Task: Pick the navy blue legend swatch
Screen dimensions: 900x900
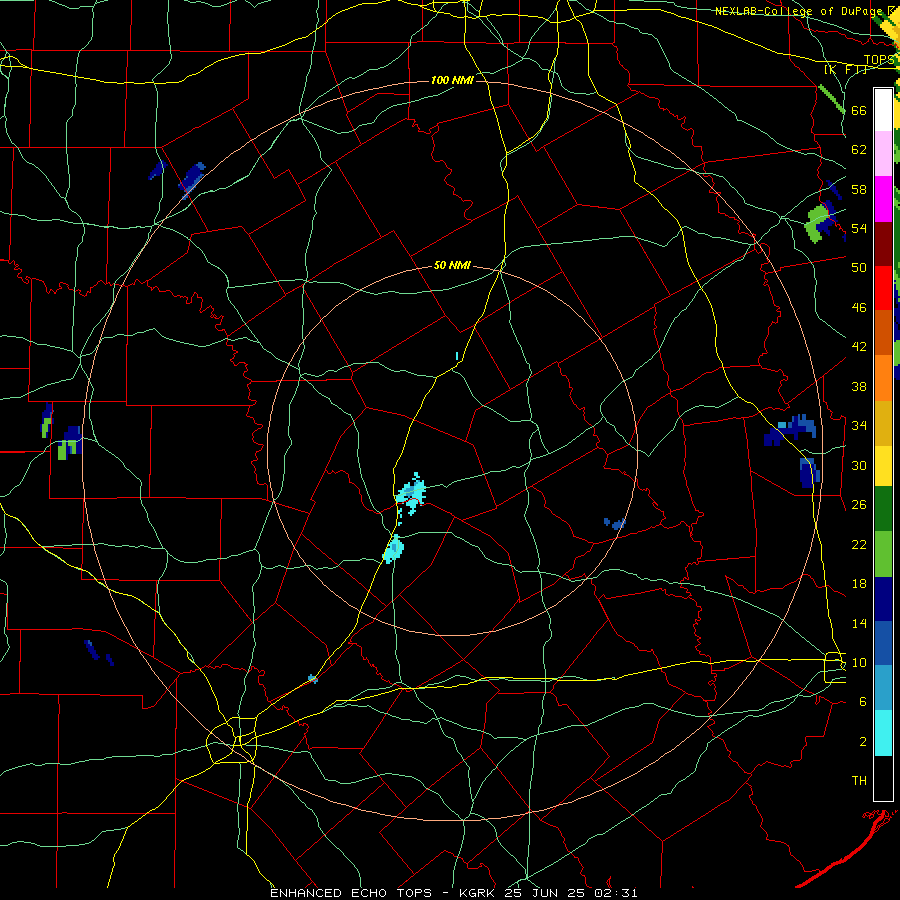Action: [x=883, y=599]
